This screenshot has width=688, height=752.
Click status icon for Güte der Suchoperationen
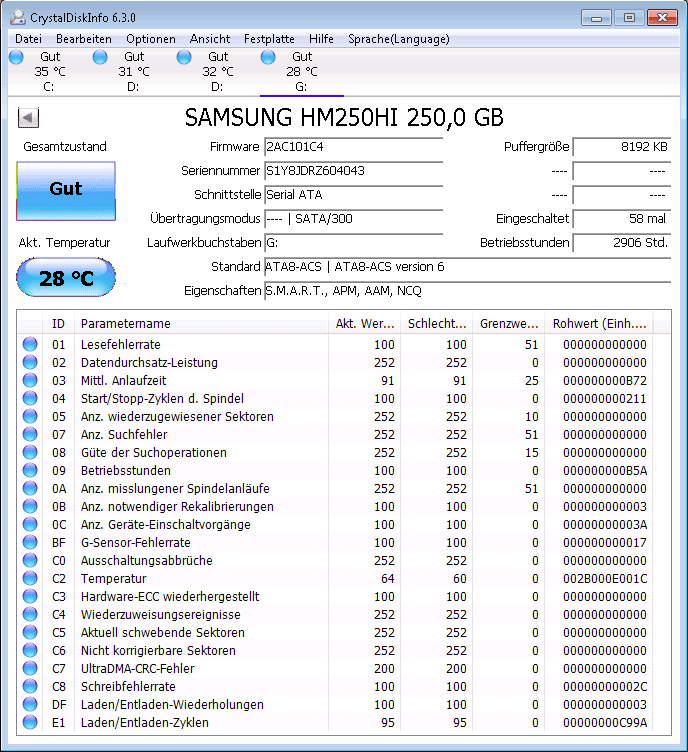coord(30,452)
